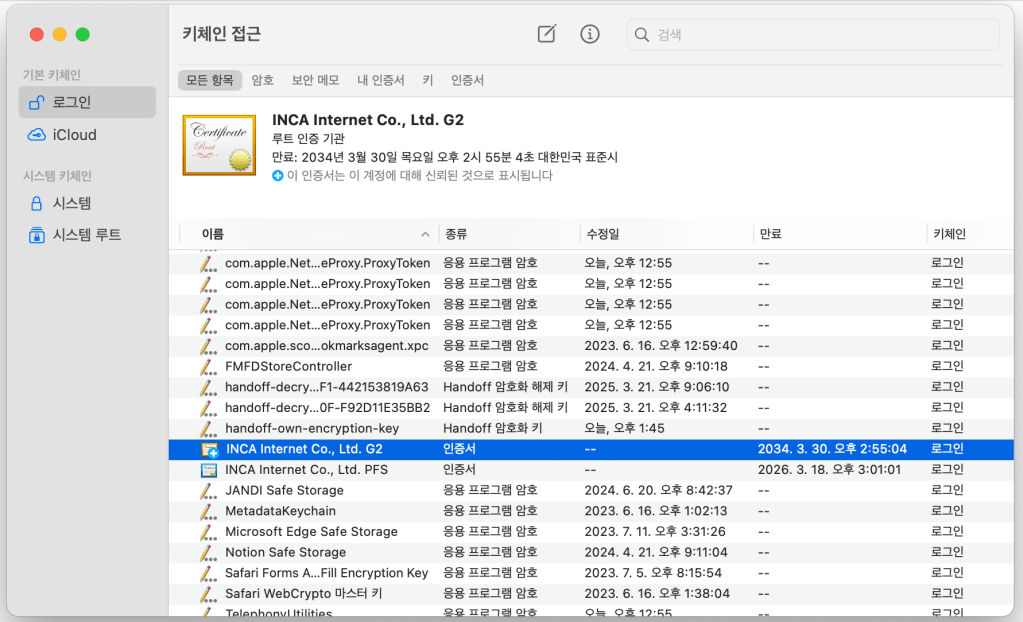This screenshot has width=1023, height=622.
Task: Switch to the 내 인증서 tab
Action: coord(381,80)
